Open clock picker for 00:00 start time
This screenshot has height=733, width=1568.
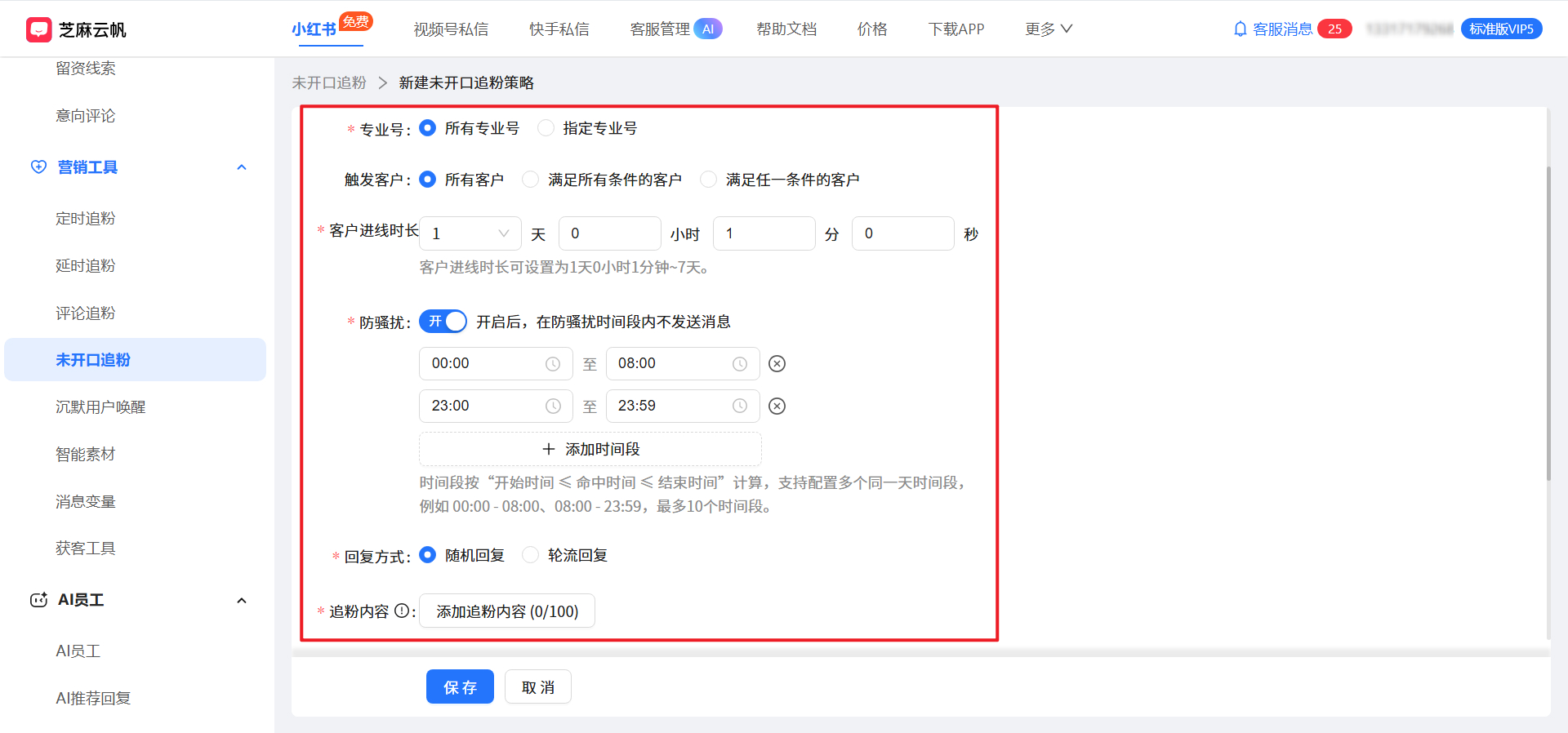[553, 364]
